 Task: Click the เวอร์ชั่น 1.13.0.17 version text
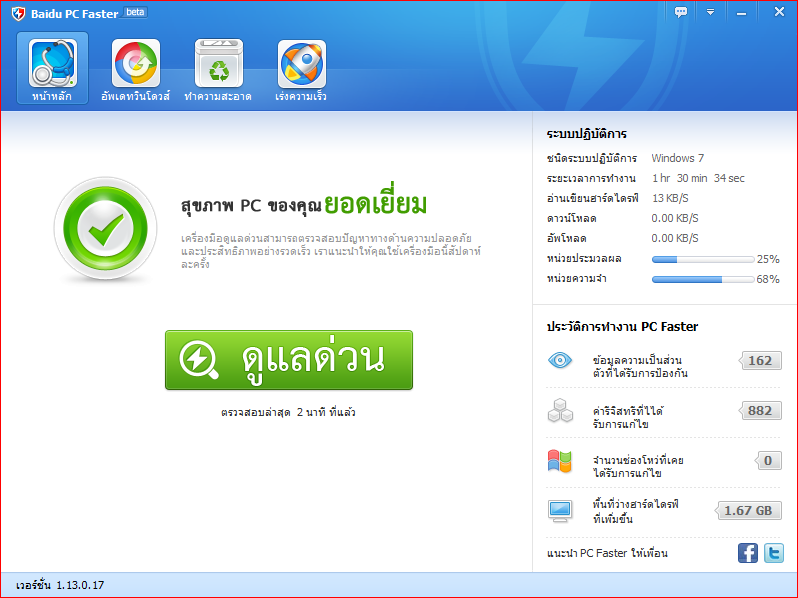(60, 585)
